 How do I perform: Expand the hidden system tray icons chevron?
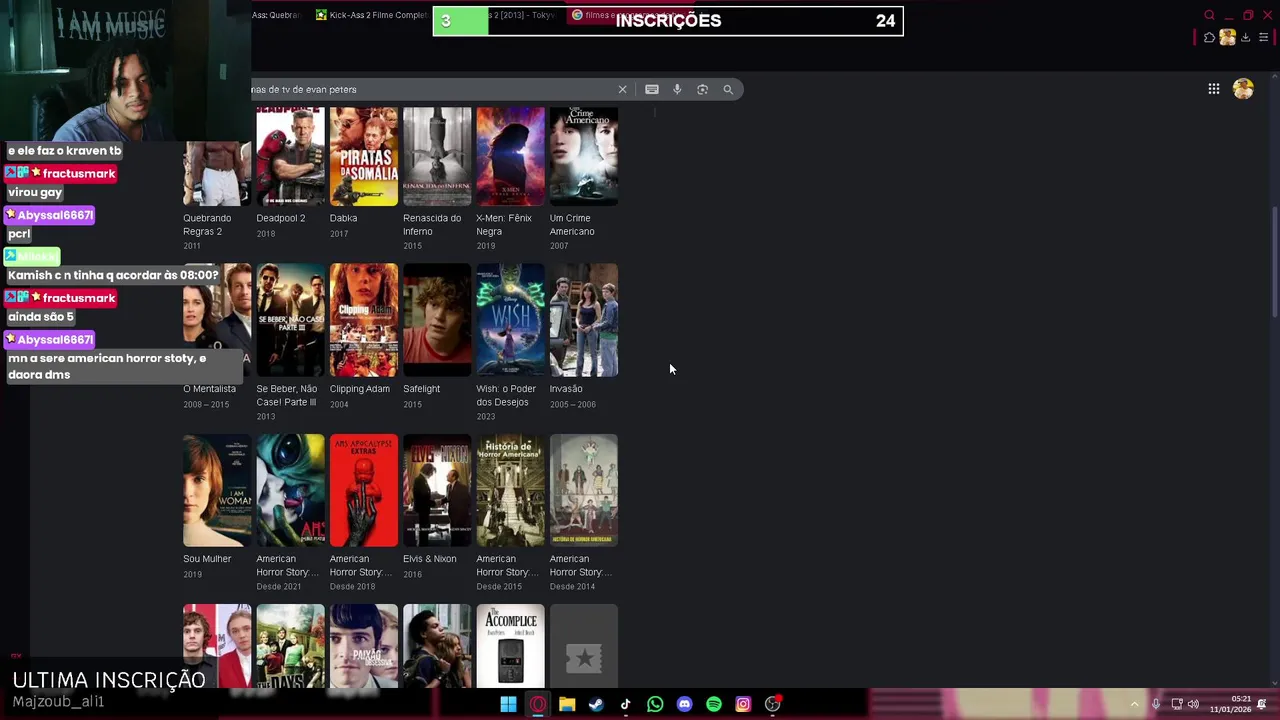point(1134,704)
